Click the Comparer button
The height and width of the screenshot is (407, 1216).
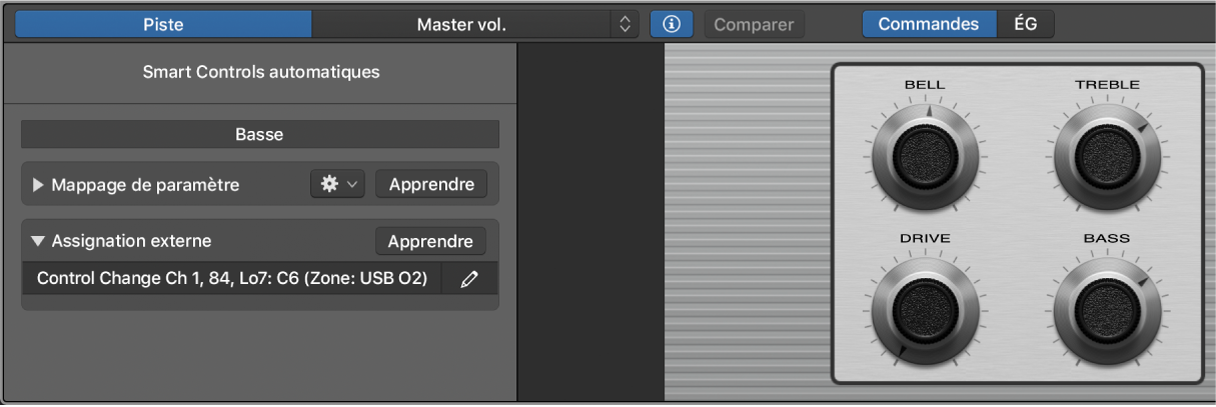point(753,24)
